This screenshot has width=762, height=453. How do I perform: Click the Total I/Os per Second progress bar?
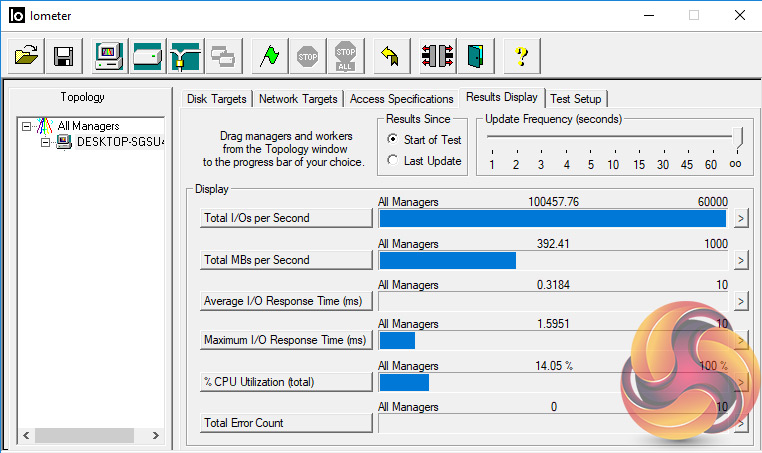pyautogui.click(x=553, y=219)
